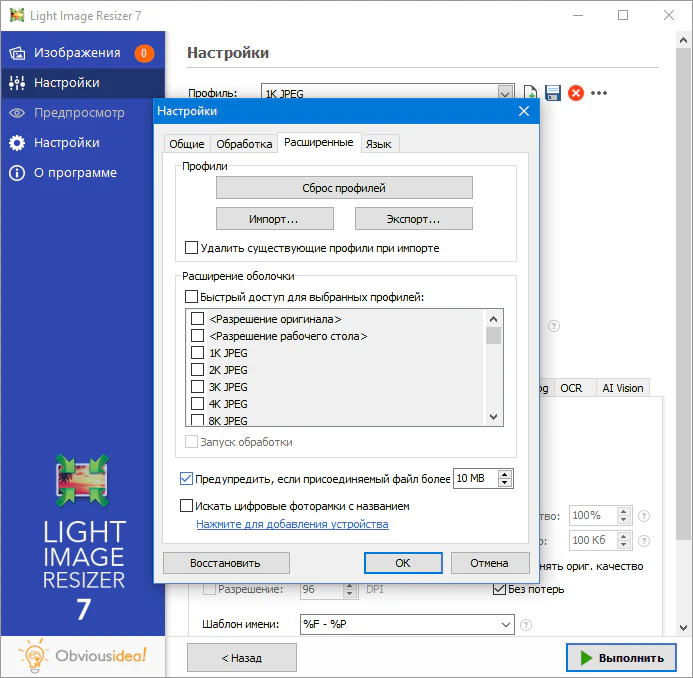Check the 4K JPEG profile in list
Screen dimensions: 693x678
[x=197, y=404]
